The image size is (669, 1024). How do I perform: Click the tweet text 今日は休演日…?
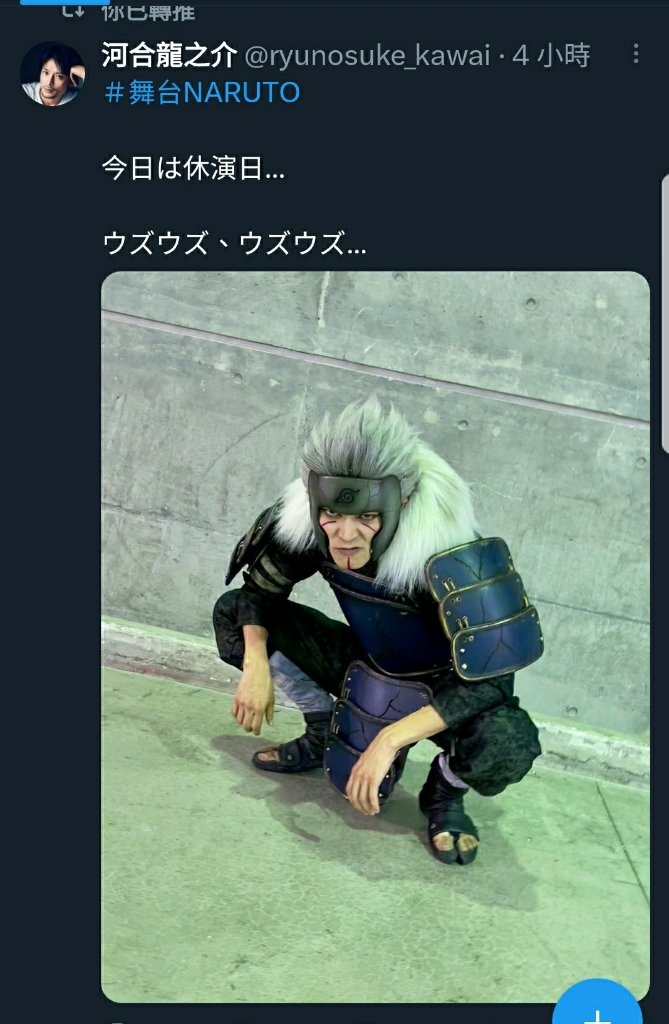(x=193, y=168)
